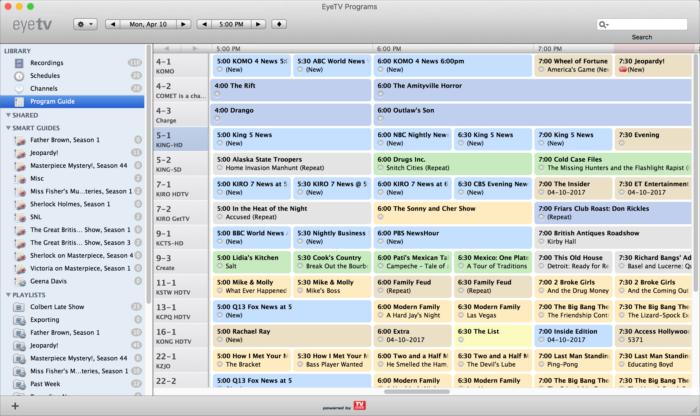This screenshot has height=416, width=700.
Task: Select channel 13-1 KCPQ HDTV row header
Action: click(x=181, y=311)
